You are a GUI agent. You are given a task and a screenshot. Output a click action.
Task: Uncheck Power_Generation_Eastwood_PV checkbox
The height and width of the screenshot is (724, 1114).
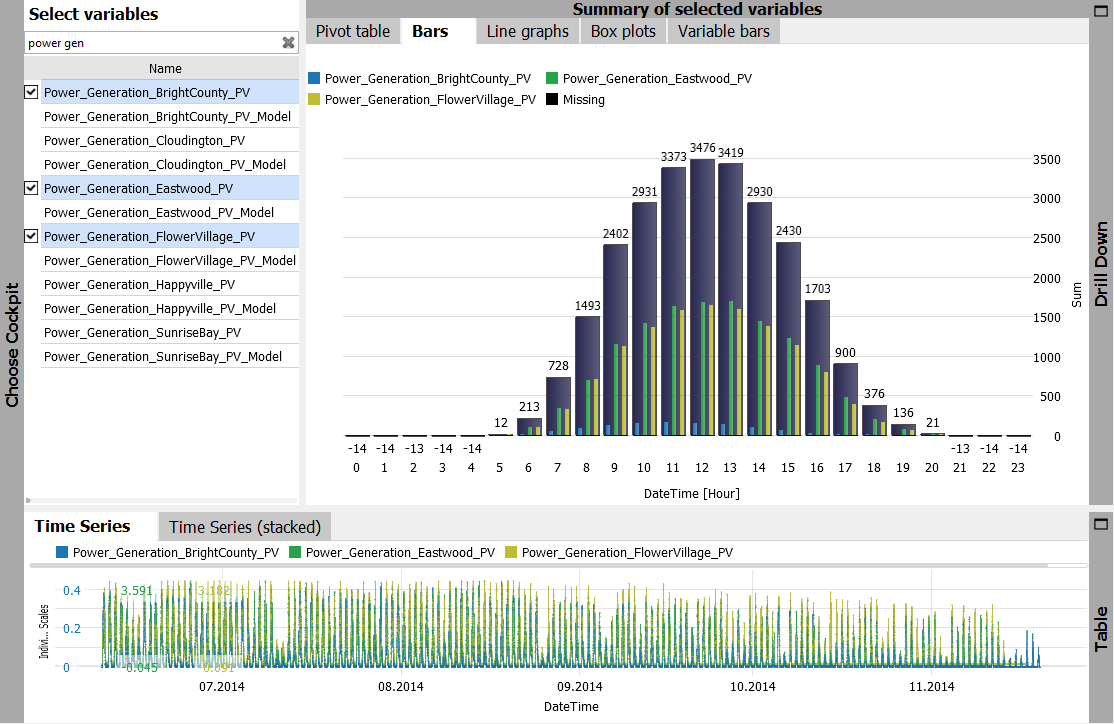(31, 188)
